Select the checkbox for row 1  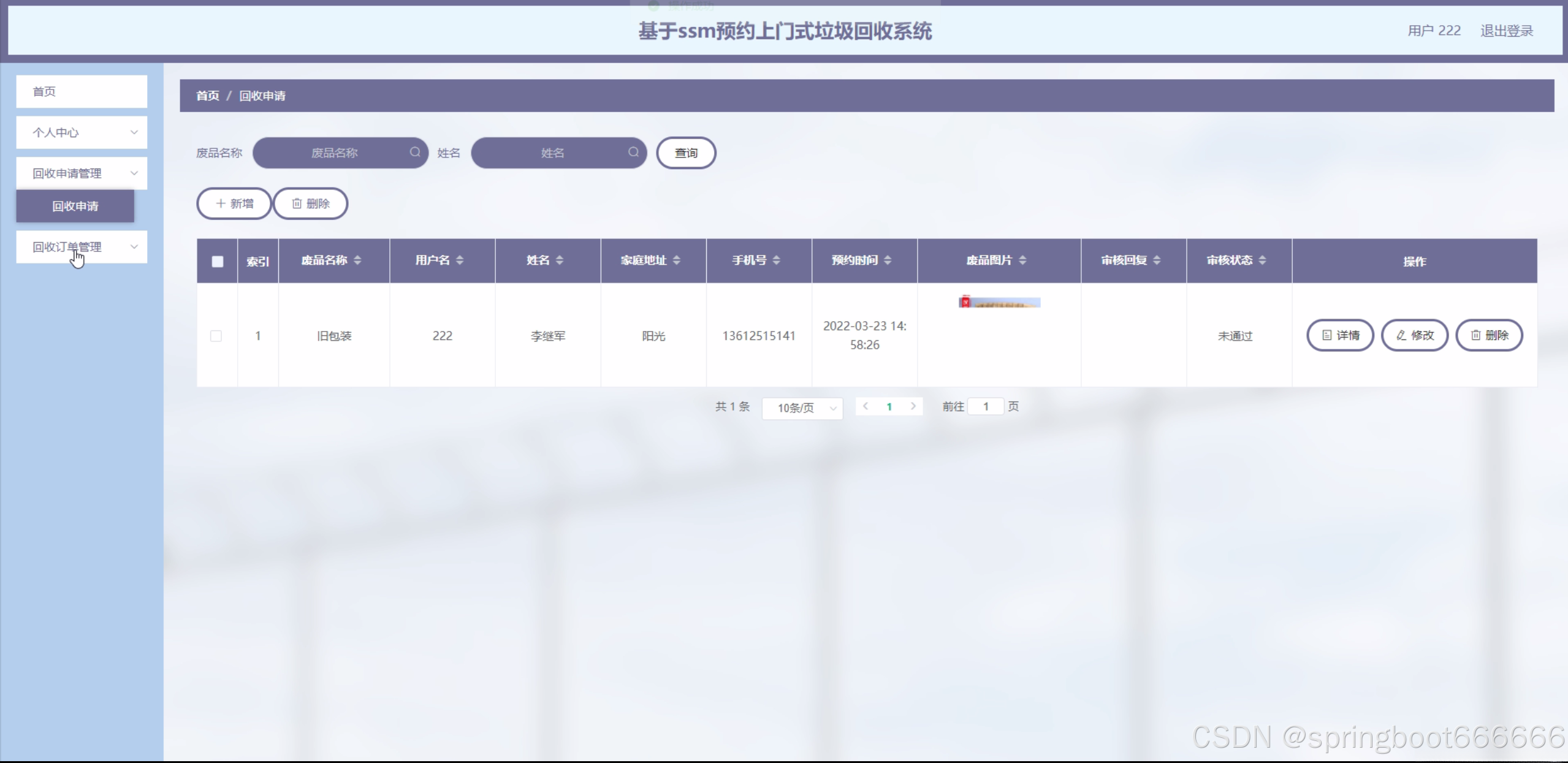point(216,336)
